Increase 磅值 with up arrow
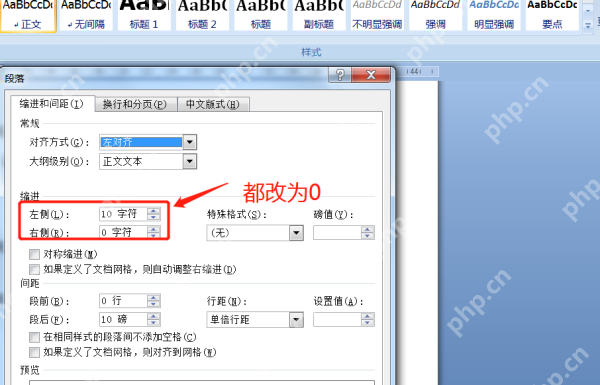 coord(368,230)
